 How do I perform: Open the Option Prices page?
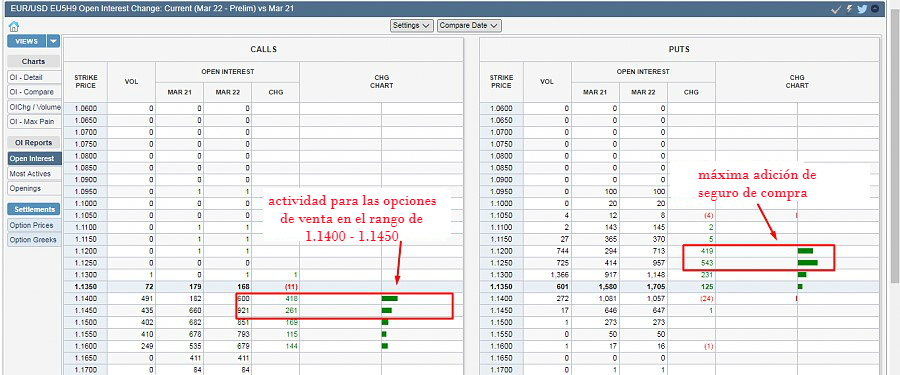33,226
